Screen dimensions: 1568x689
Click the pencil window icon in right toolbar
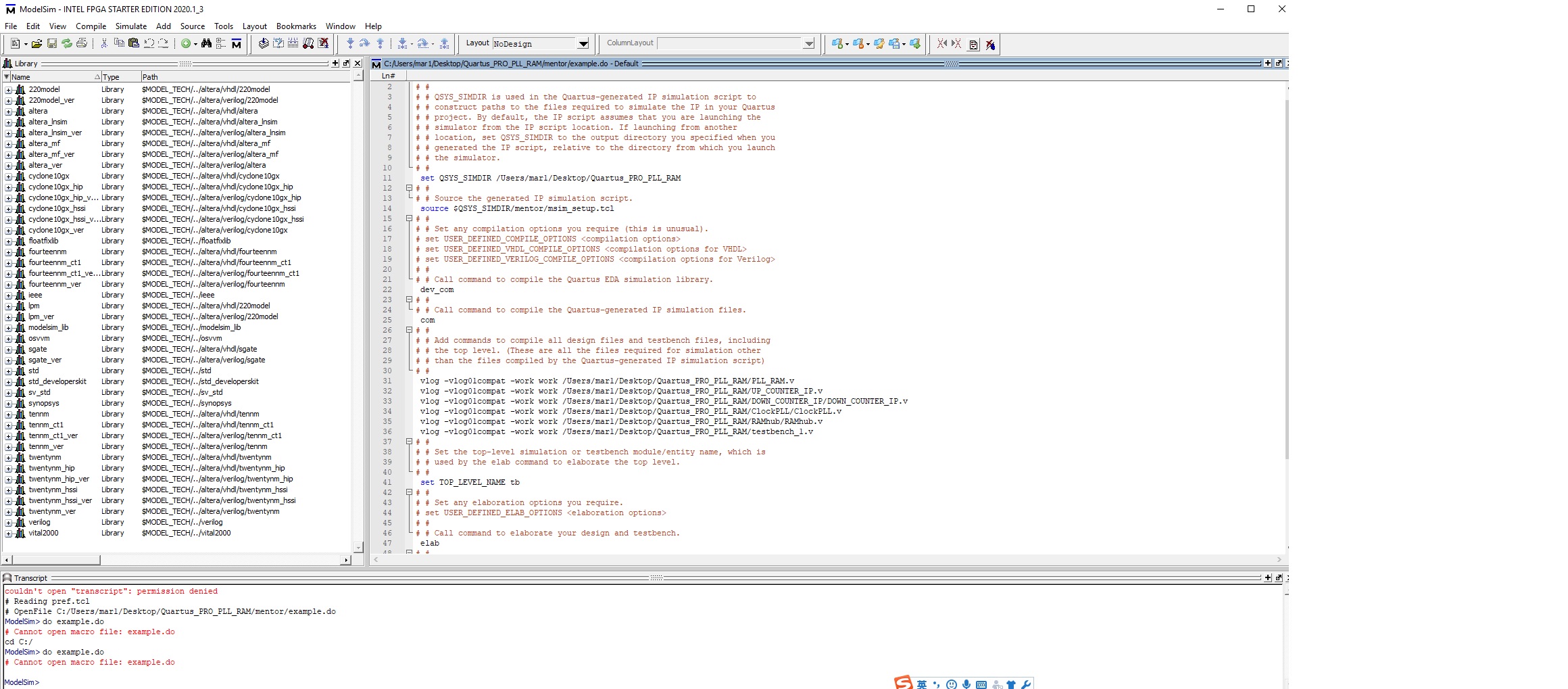pos(879,44)
